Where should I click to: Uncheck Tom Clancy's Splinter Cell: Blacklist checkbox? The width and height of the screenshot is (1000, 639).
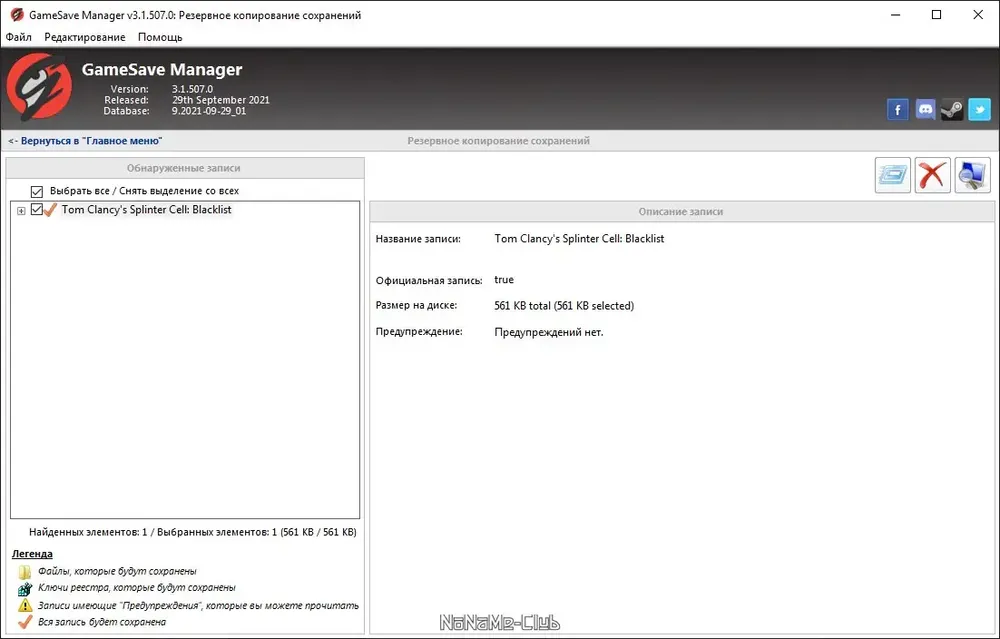(36, 209)
